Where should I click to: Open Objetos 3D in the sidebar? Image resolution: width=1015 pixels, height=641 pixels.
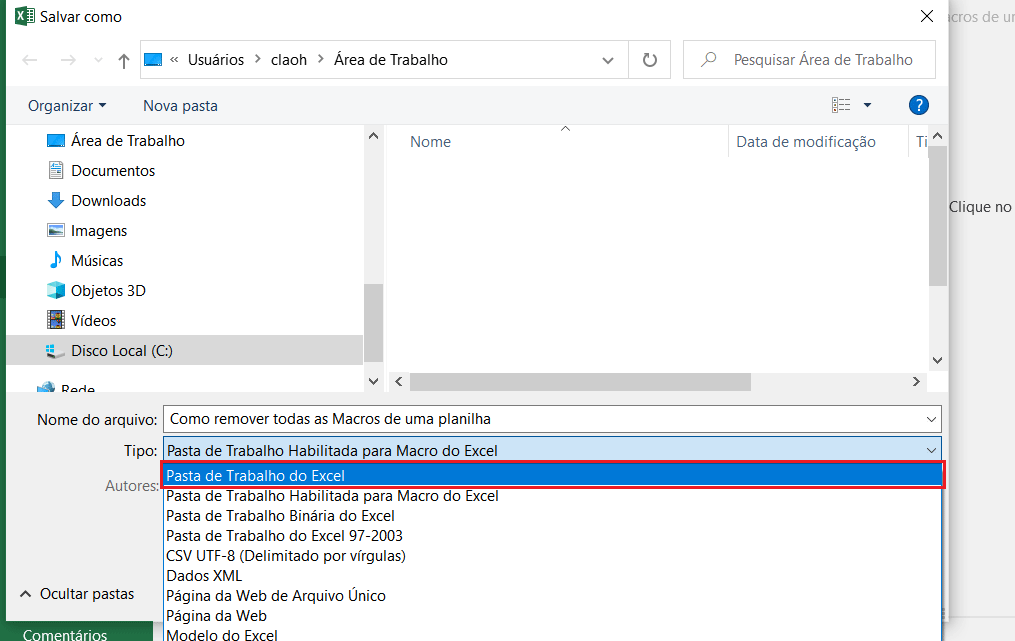pyautogui.click(x=108, y=291)
